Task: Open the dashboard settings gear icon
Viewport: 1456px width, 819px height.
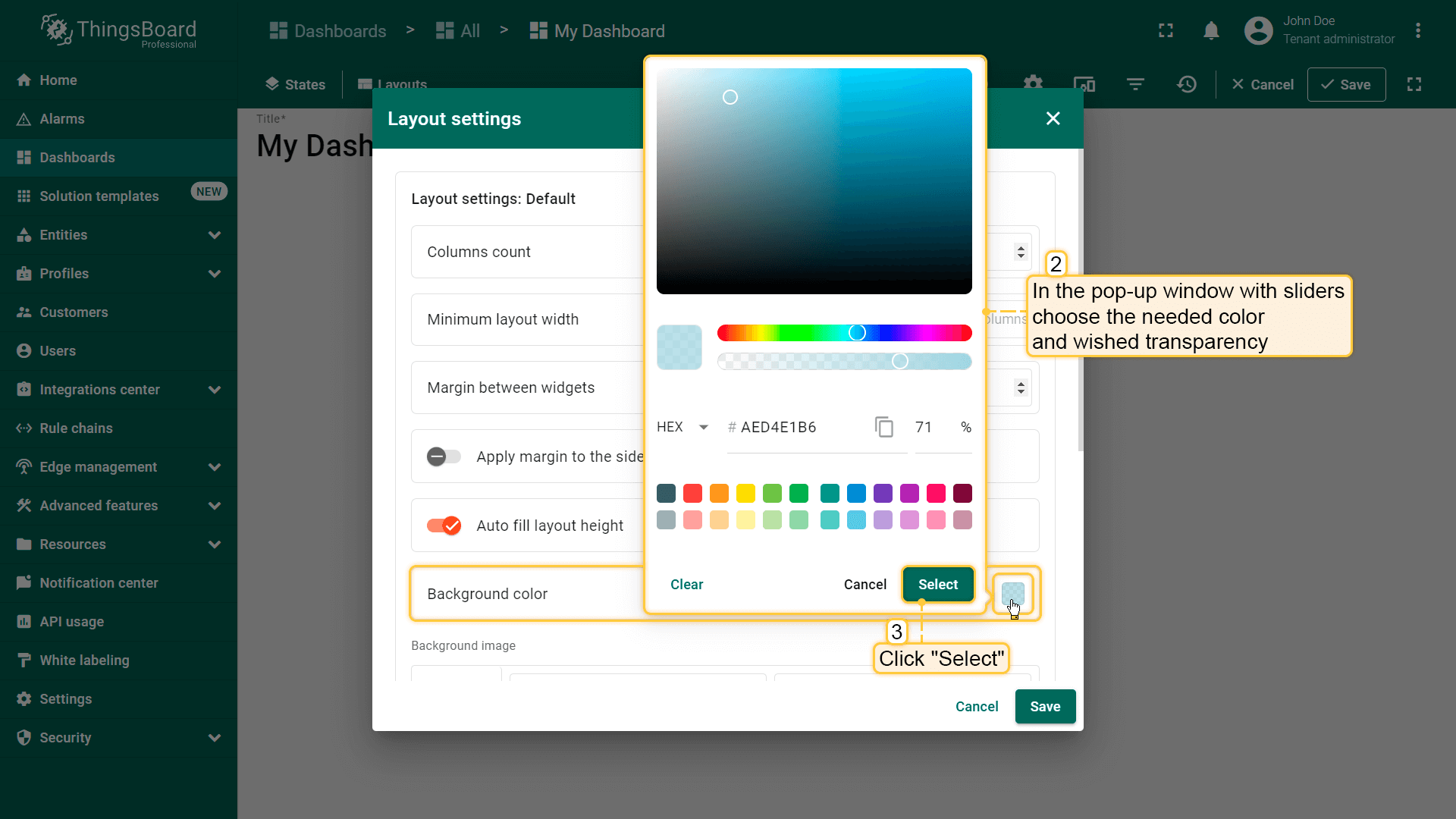Action: click(1033, 82)
